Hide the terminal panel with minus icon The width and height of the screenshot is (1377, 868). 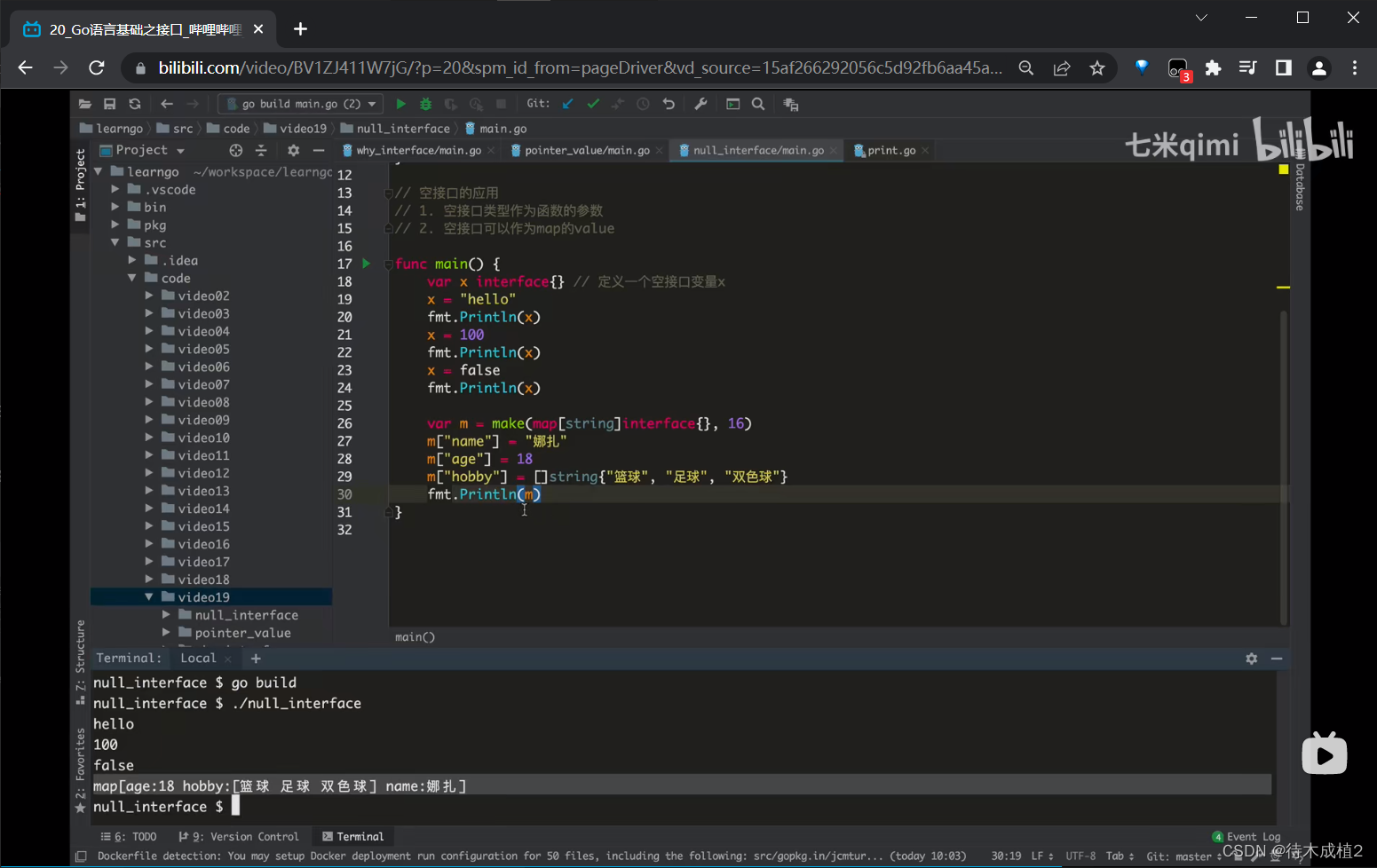(1277, 659)
